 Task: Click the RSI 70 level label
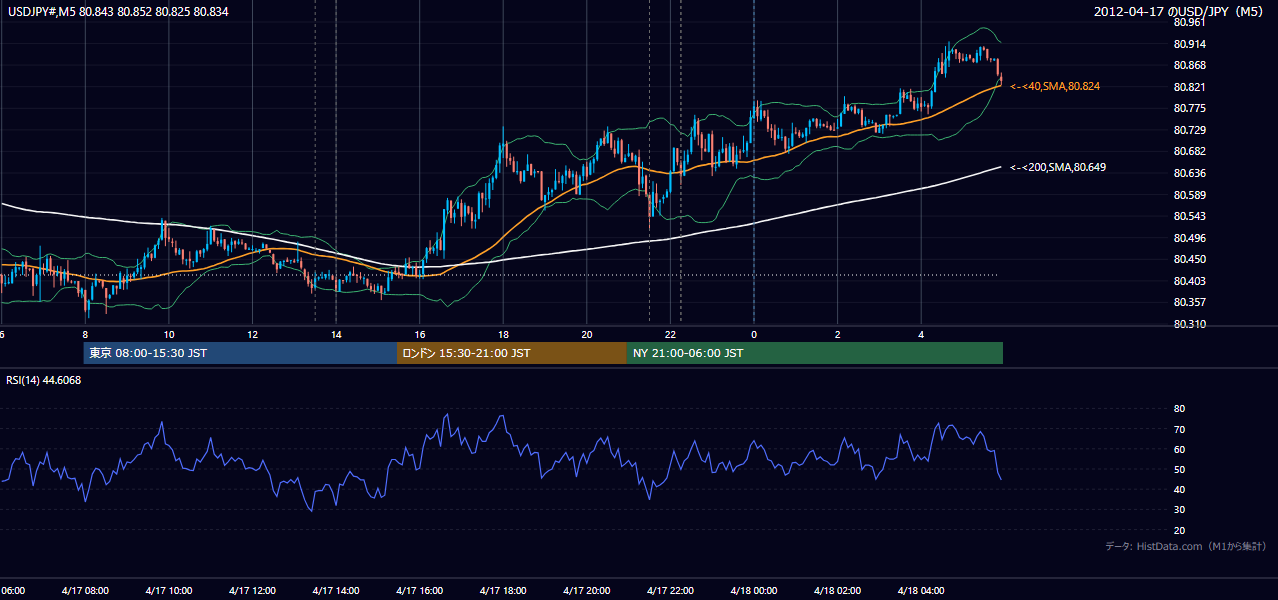1179,429
